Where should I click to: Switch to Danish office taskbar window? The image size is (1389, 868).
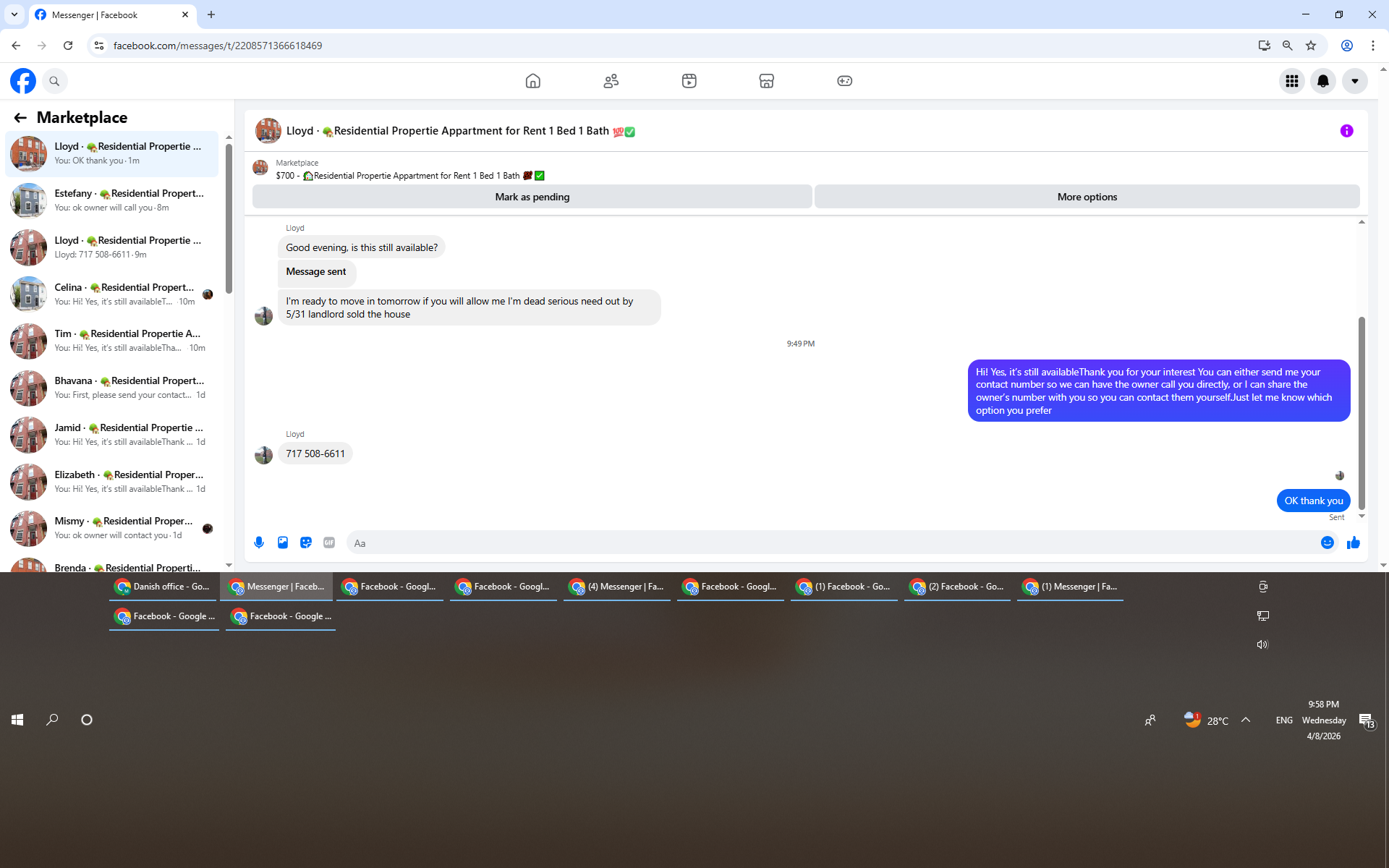click(163, 587)
